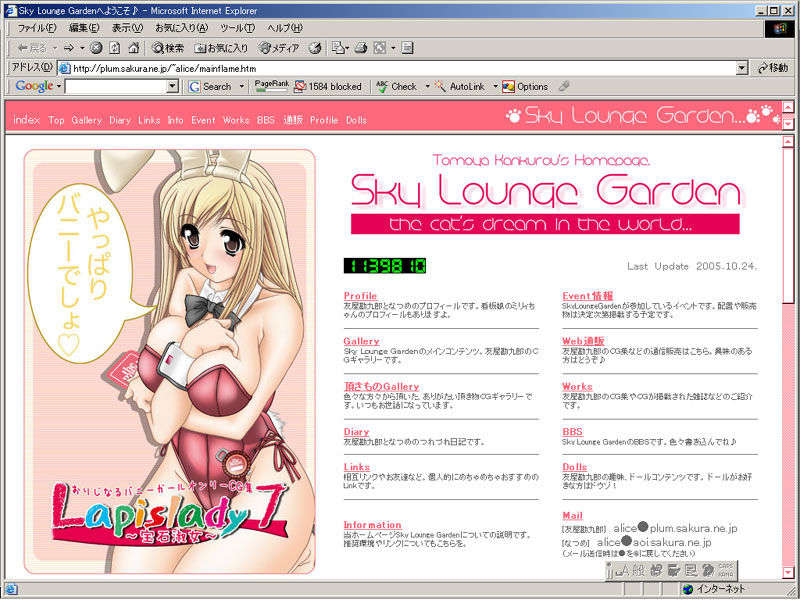800x600 pixels.
Task: Open Google toolbar Options
Action: coord(525,87)
